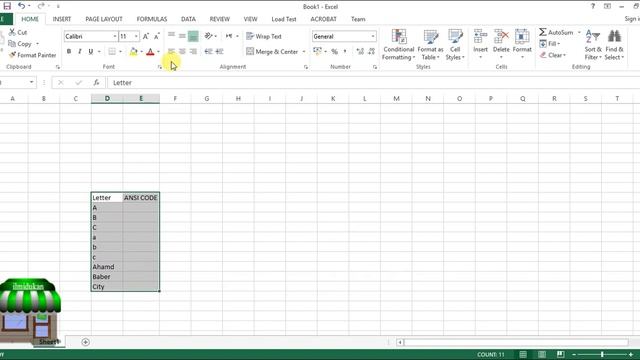
Task: Switch to Page Layout view icon
Action: [542, 354]
